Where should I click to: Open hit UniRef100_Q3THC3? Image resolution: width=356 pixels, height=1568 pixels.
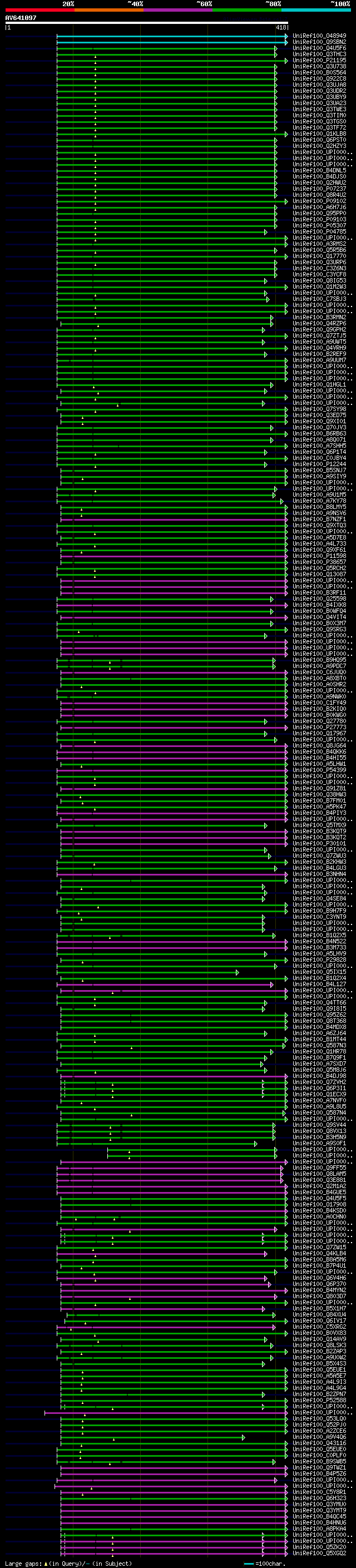(x=319, y=54)
